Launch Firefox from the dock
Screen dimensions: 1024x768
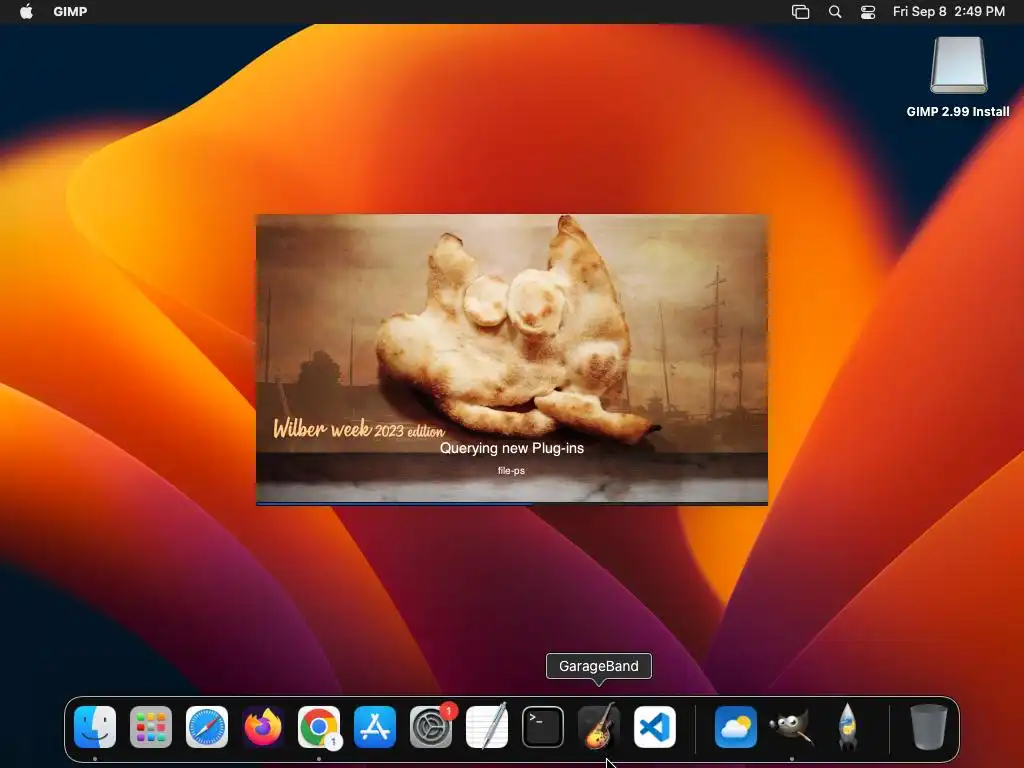point(263,727)
